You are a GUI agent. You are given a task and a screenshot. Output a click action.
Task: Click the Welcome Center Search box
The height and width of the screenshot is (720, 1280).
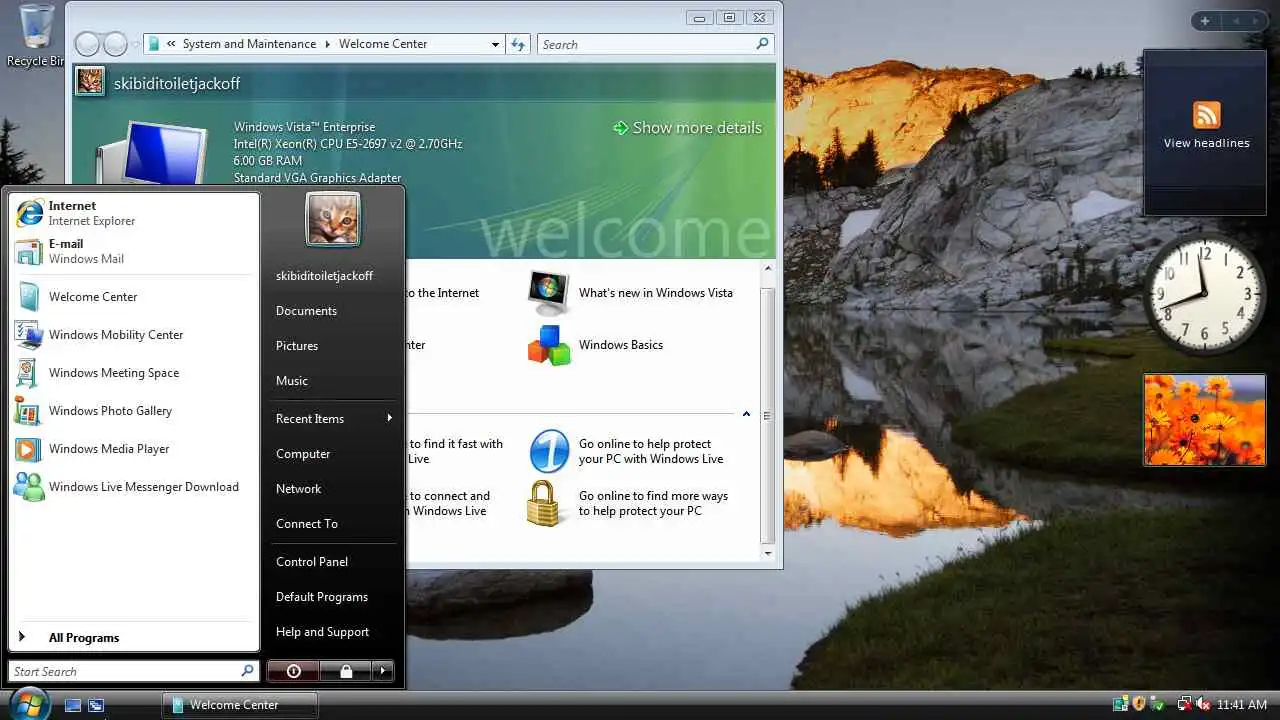coord(656,44)
